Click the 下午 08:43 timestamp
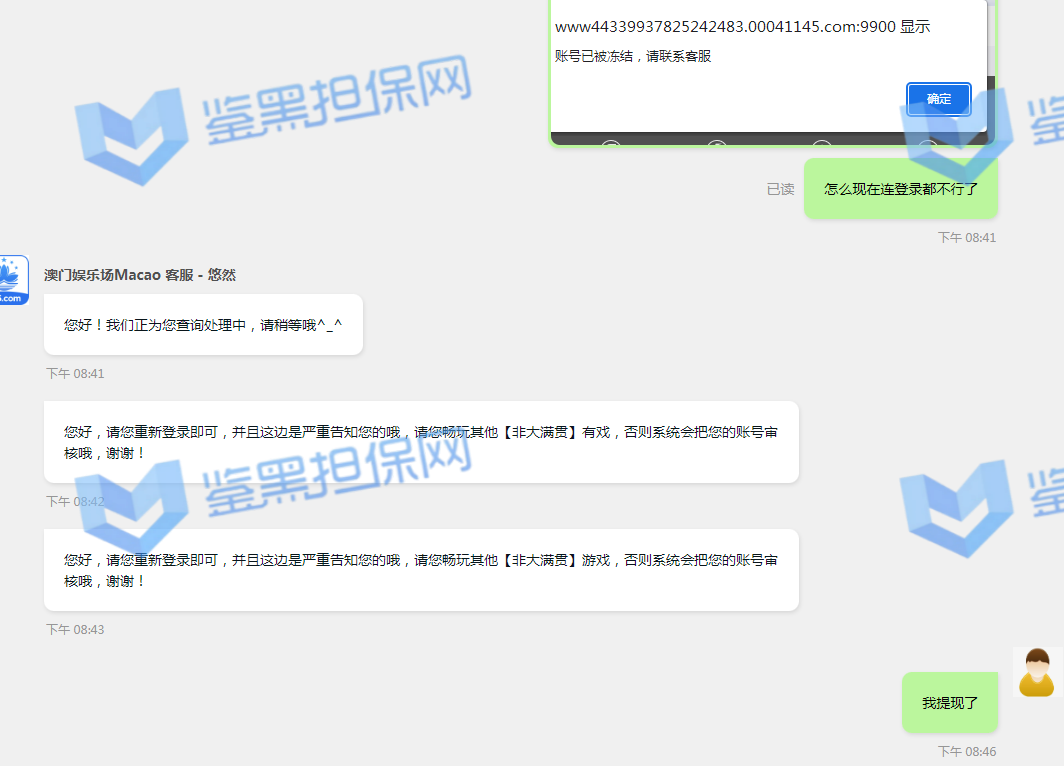 click(75, 630)
